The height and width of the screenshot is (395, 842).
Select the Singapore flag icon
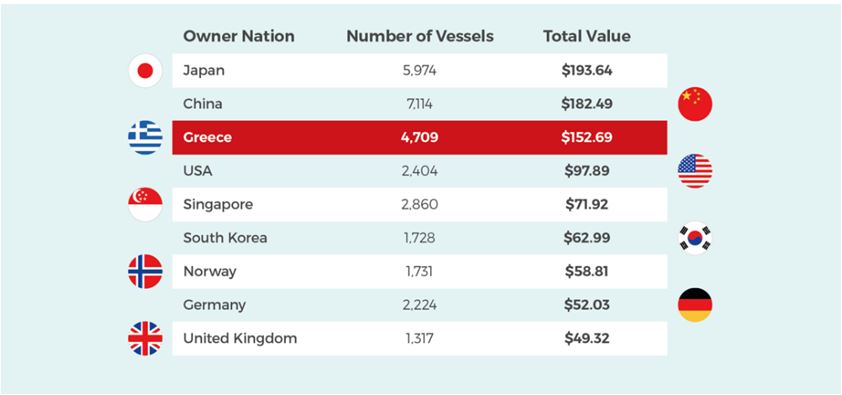(x=145, y=204)
